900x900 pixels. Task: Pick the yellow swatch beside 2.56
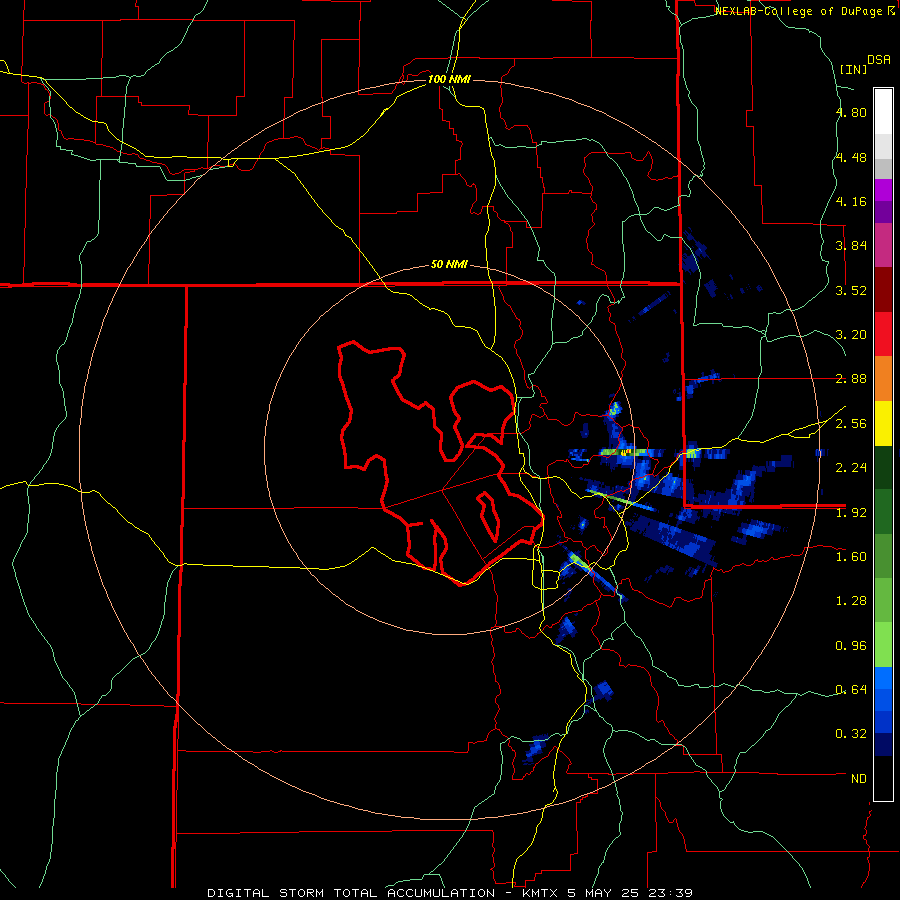(883, 423)
